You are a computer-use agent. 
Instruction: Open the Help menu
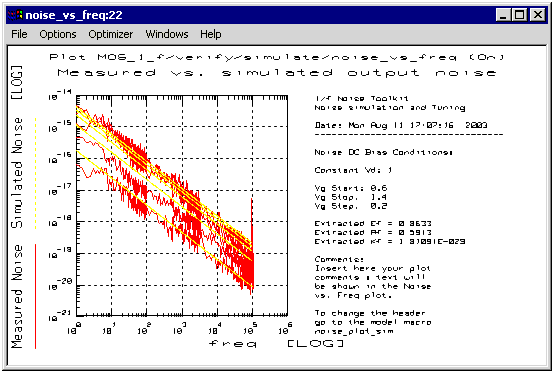[x=211, y=34]
